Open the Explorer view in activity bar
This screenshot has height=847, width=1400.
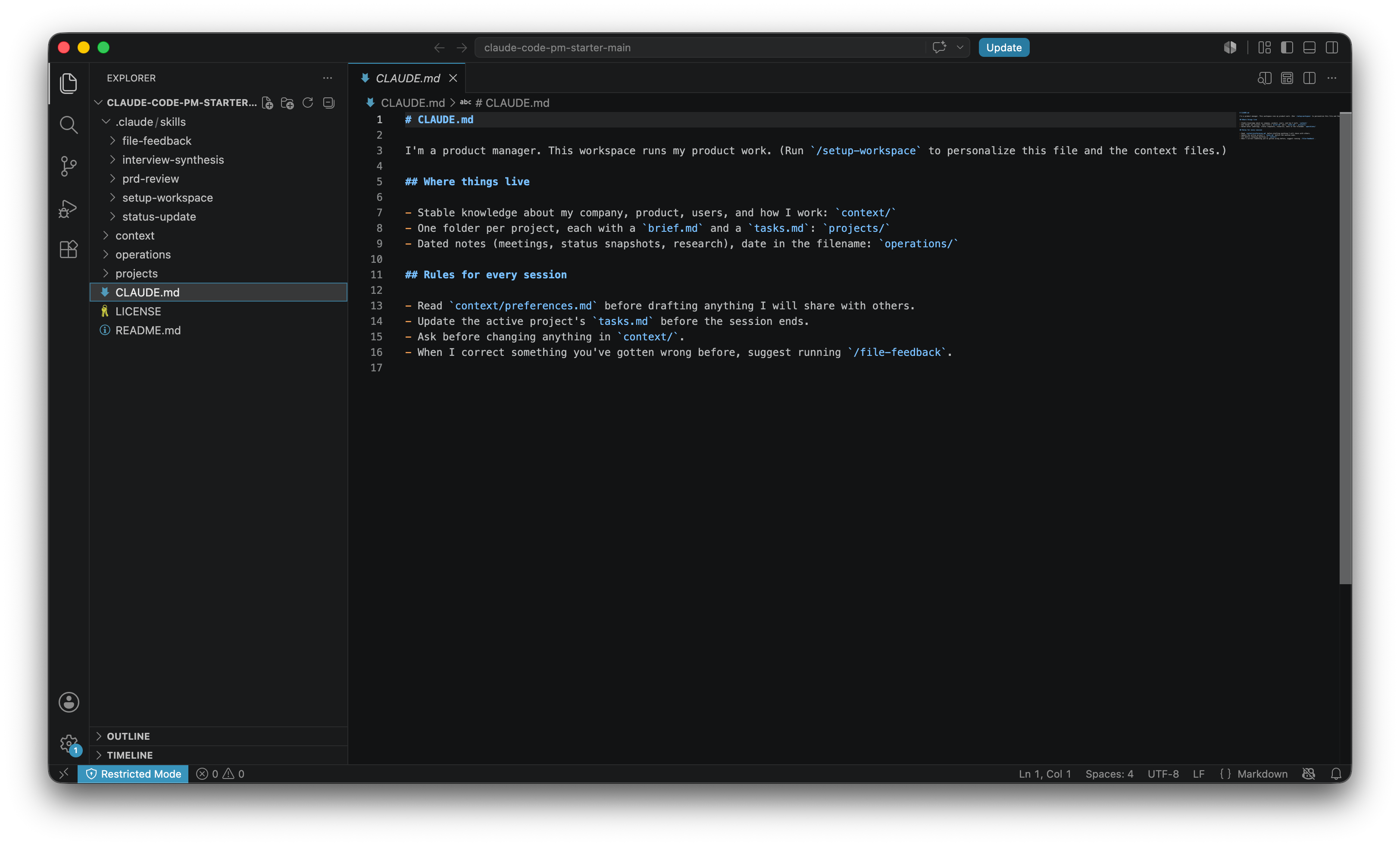[x=69, y=83]
